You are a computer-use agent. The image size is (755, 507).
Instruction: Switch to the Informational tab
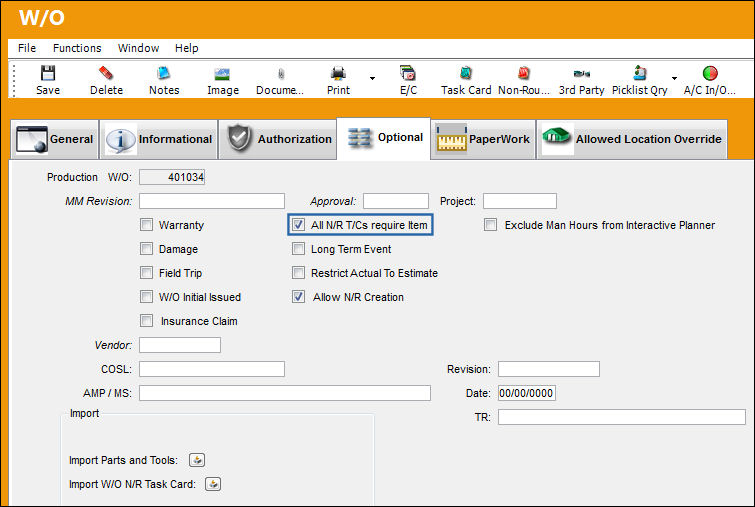[x=158, y=139]
